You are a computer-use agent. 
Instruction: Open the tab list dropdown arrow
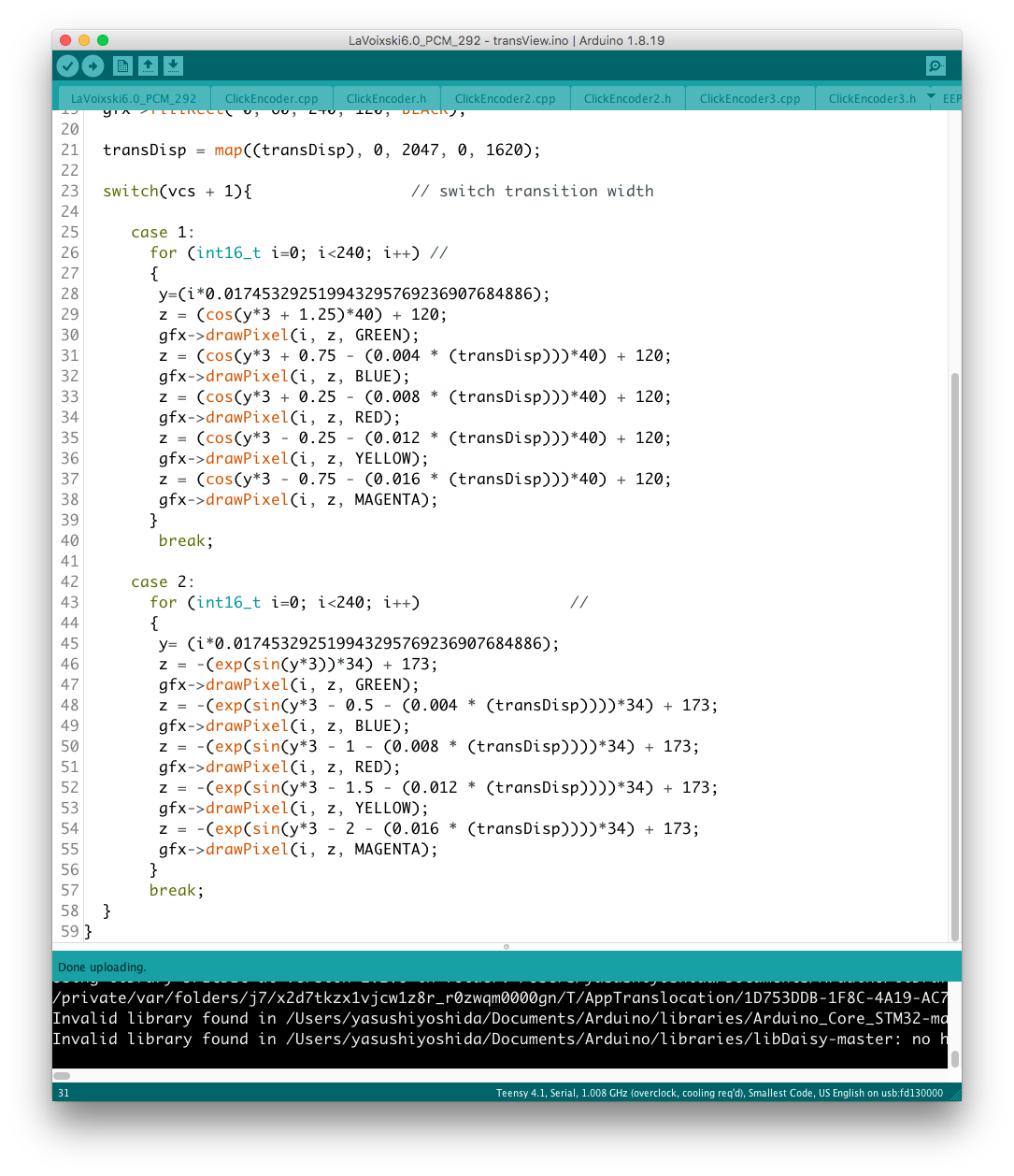[x=931, y=95]
